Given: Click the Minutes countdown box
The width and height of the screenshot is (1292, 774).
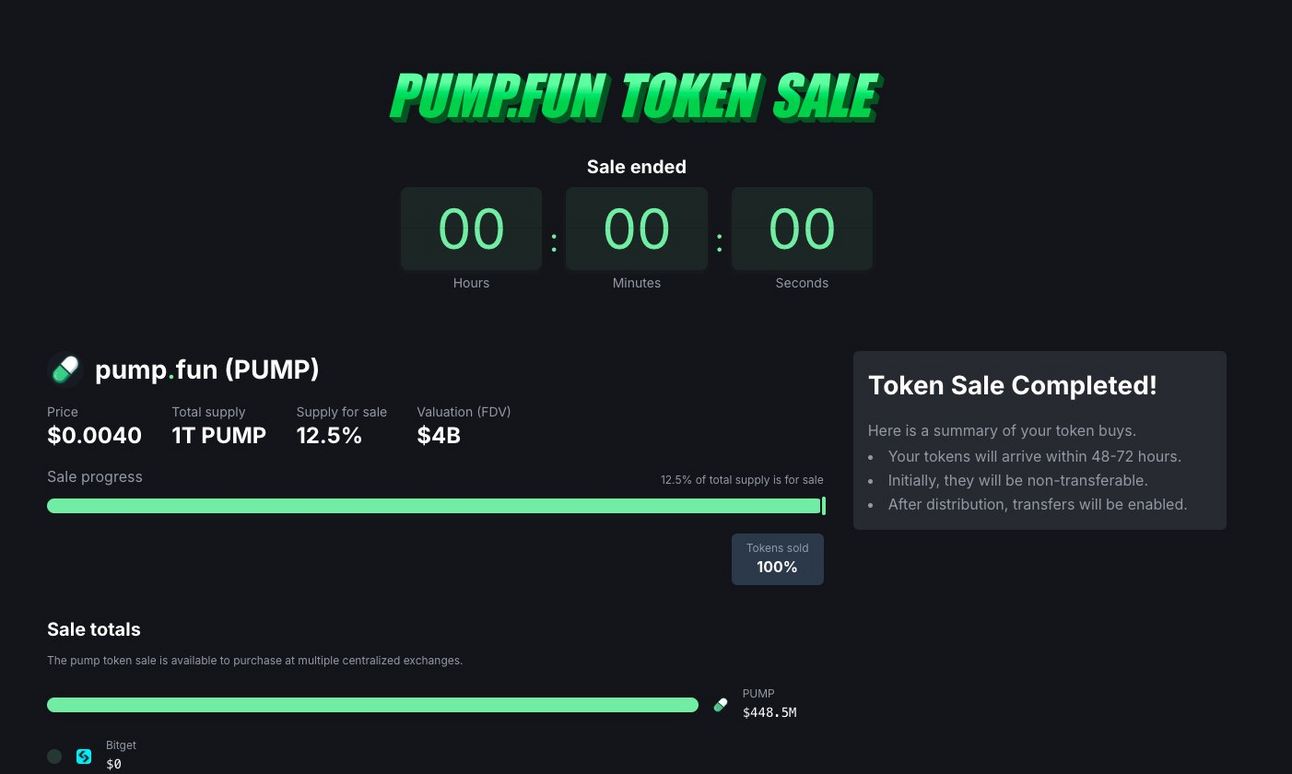Looking at the screenshot, I should pos(637,229).
